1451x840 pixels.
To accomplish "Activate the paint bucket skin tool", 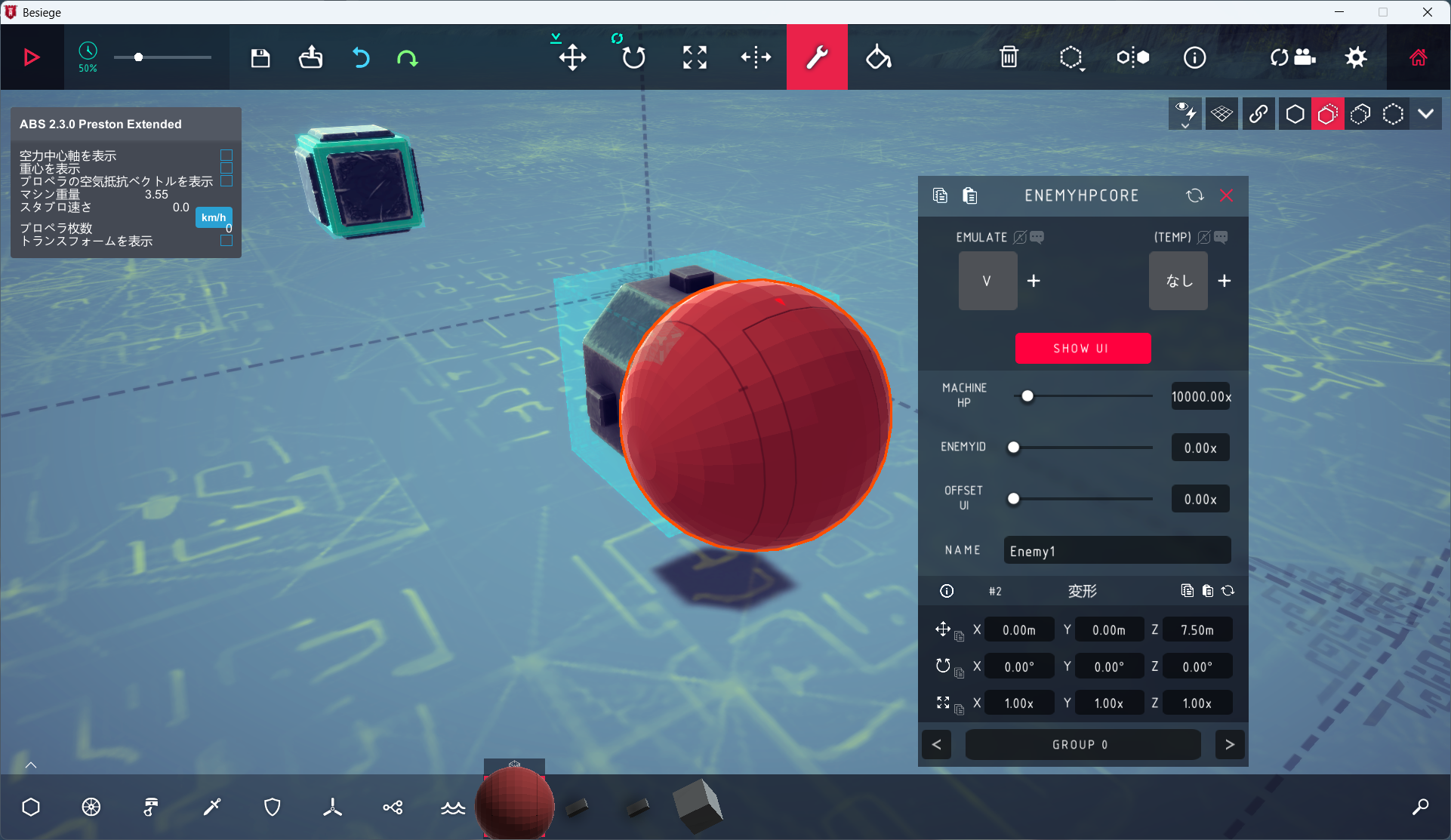I will click(878, 57).
